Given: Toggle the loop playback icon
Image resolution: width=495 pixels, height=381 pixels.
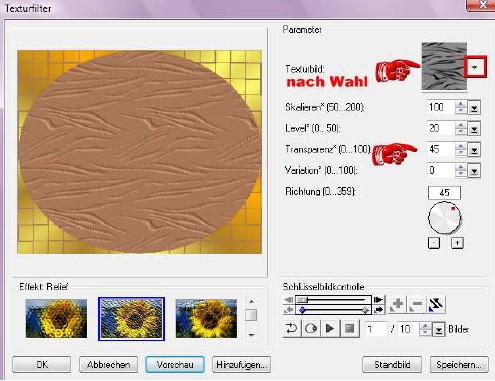Looking at the screenshot, I should click(292, 329).
